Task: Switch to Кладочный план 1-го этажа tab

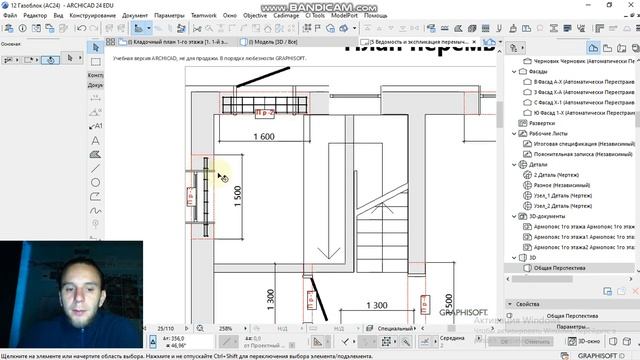Action: [177, 42]
